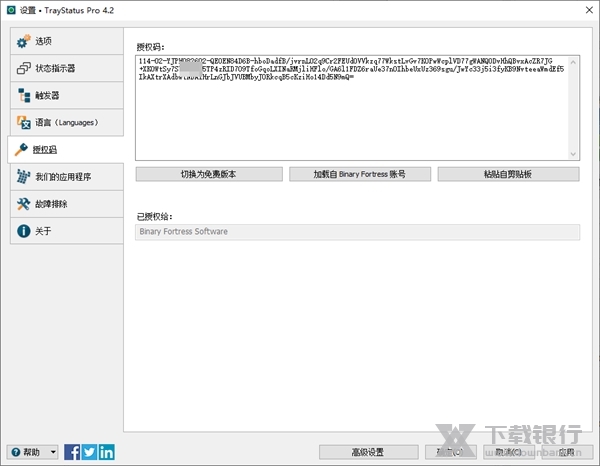Open the 选项 (Options) gear icon
The height and width of the screenshot is (466, 600).
pos(23,41)
